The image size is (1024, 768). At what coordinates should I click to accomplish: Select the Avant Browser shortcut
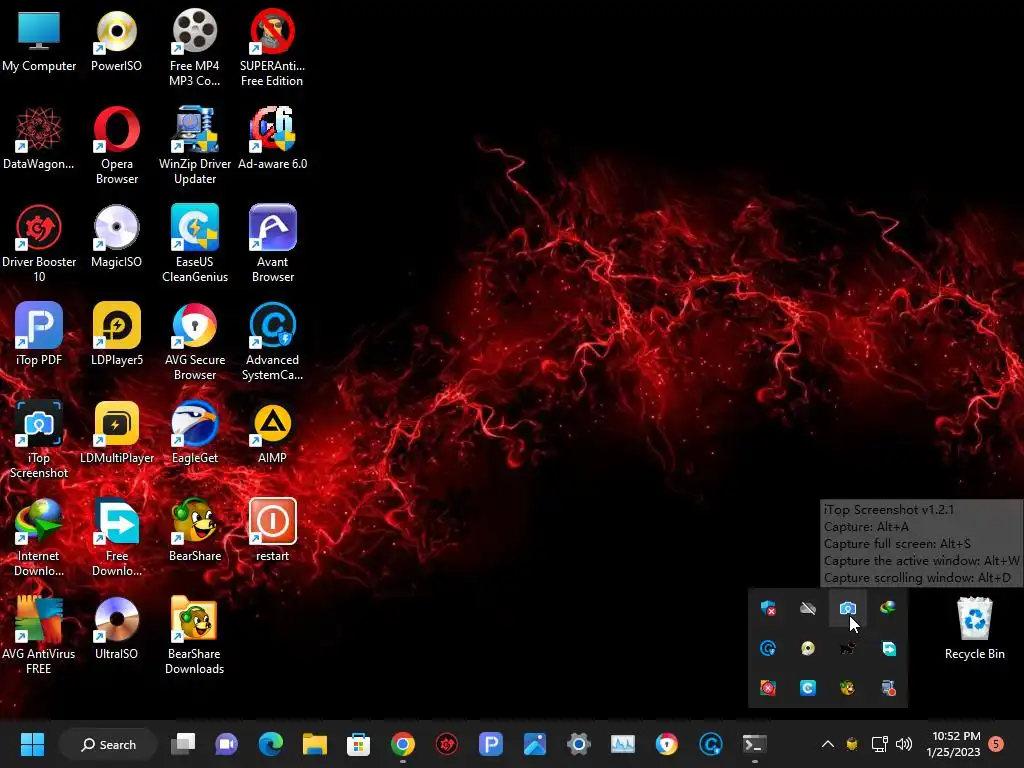(x=272, y=245)
